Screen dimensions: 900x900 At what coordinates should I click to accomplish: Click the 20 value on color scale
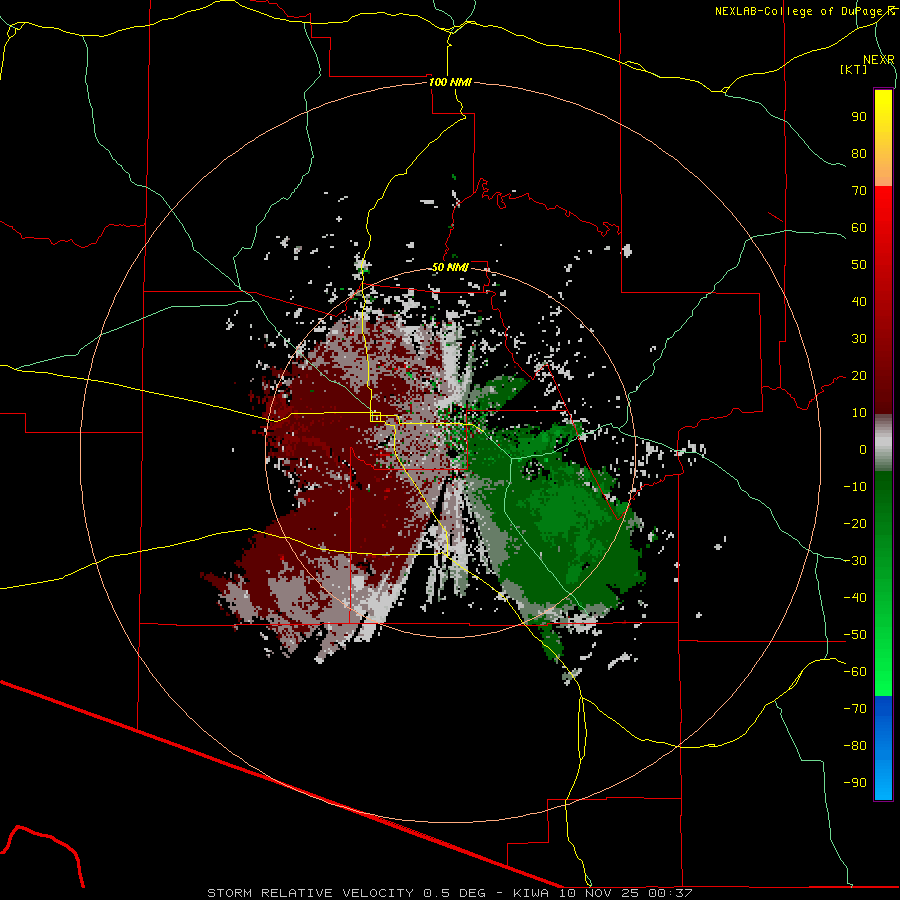(859, 376)
